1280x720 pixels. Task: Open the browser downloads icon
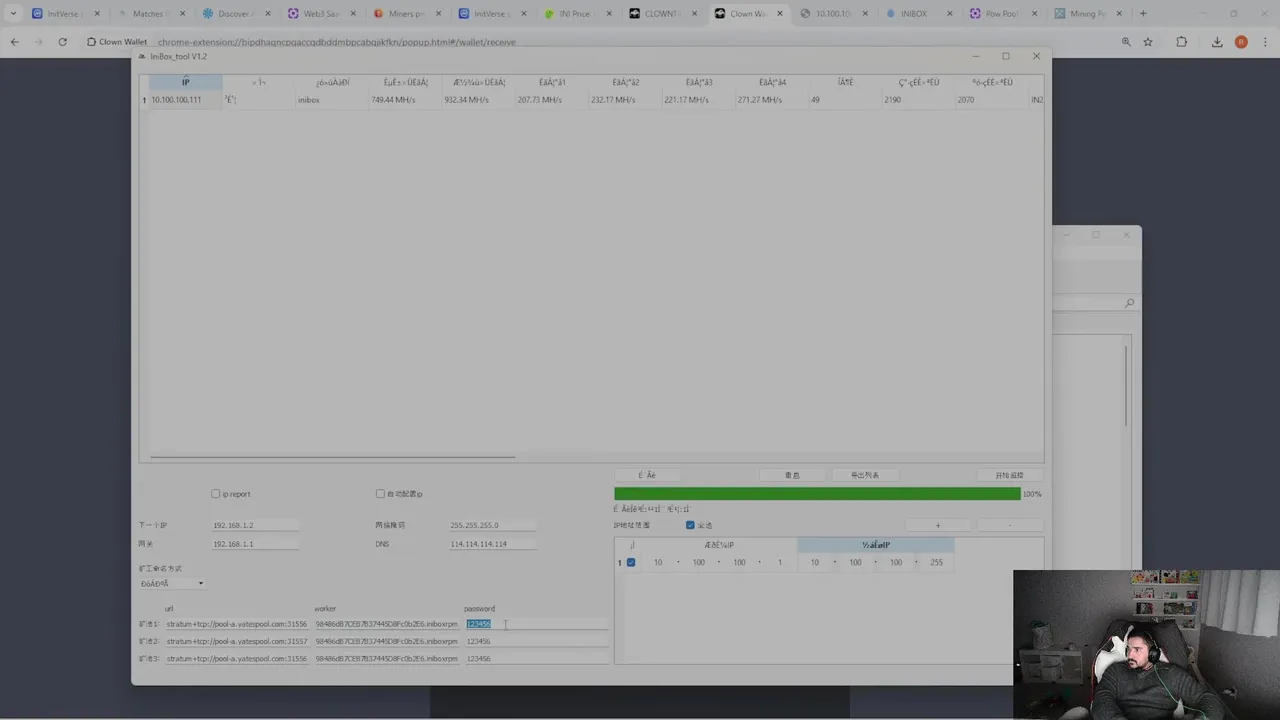(1217, 42)
